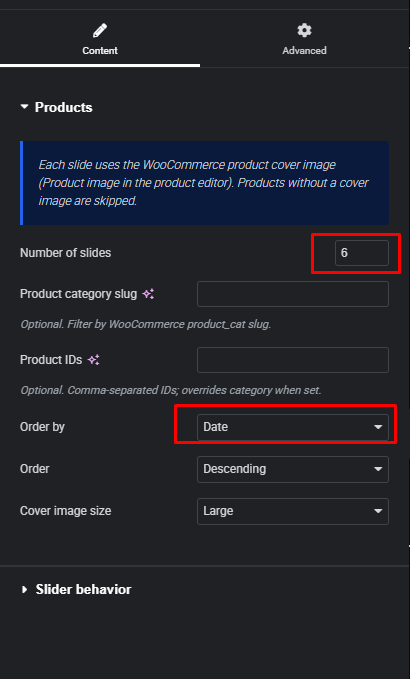Switch to the Content tab label

click(100, 51)
